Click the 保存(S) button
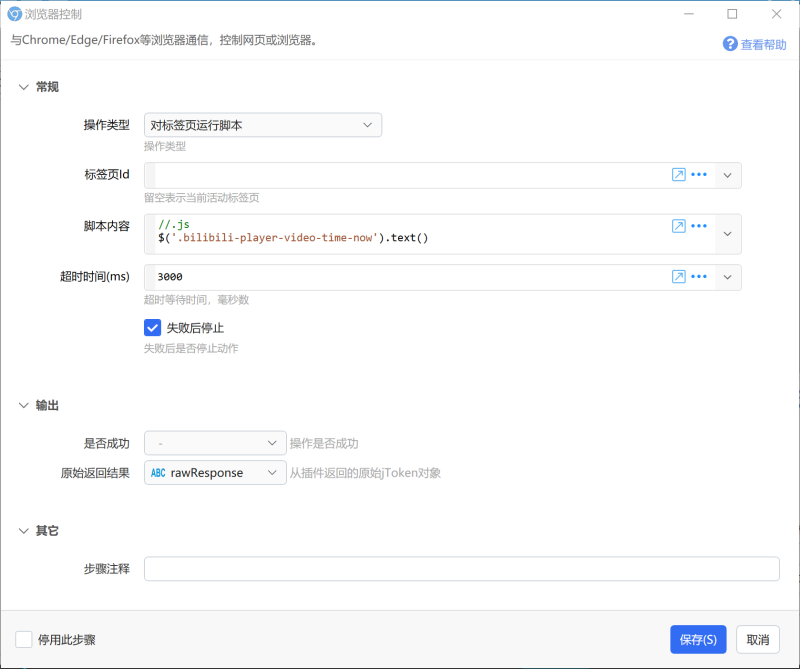 tap(698, 639)
